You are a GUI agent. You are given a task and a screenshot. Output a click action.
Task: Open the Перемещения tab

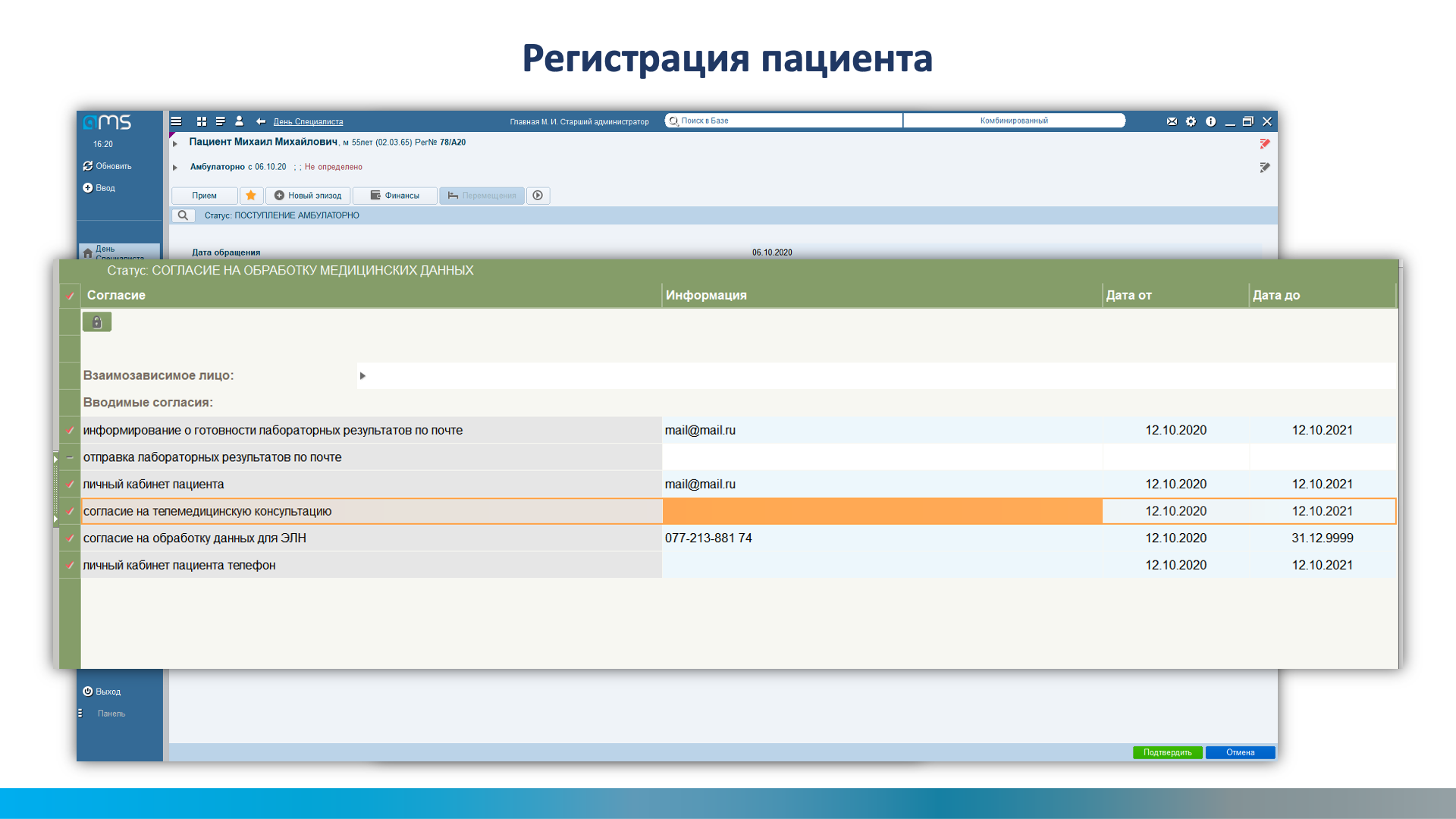[482, 196]
